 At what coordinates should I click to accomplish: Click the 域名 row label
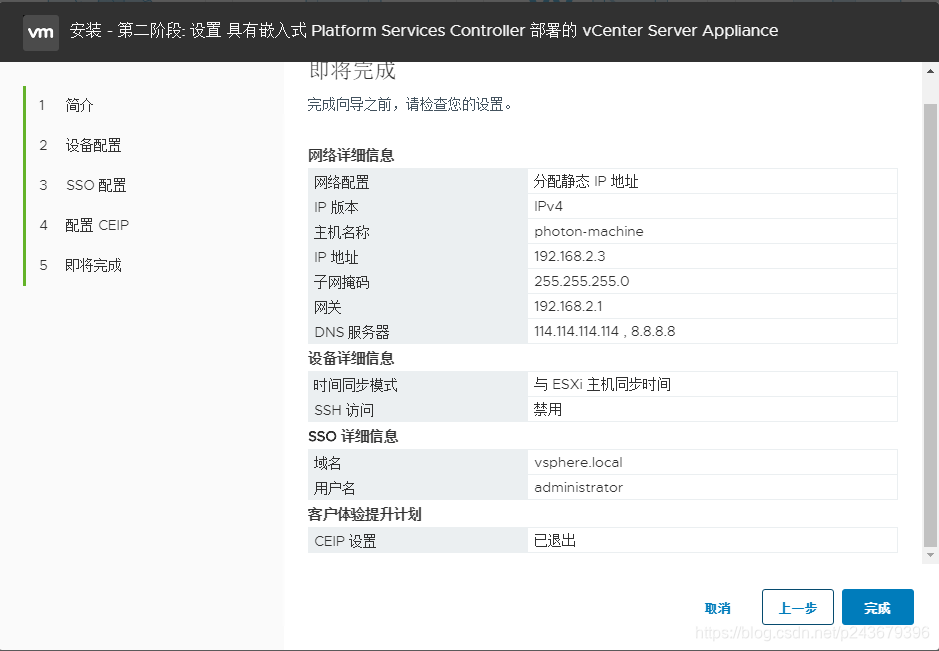point(328,463)
